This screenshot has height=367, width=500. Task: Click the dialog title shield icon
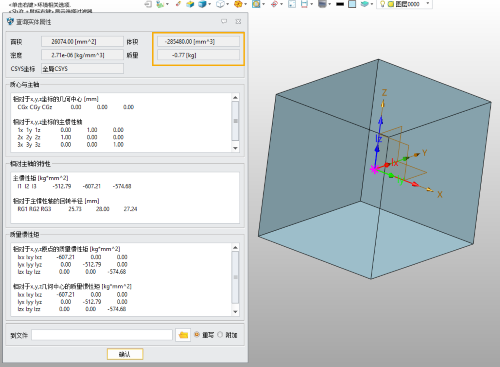[x=10, y=22]
